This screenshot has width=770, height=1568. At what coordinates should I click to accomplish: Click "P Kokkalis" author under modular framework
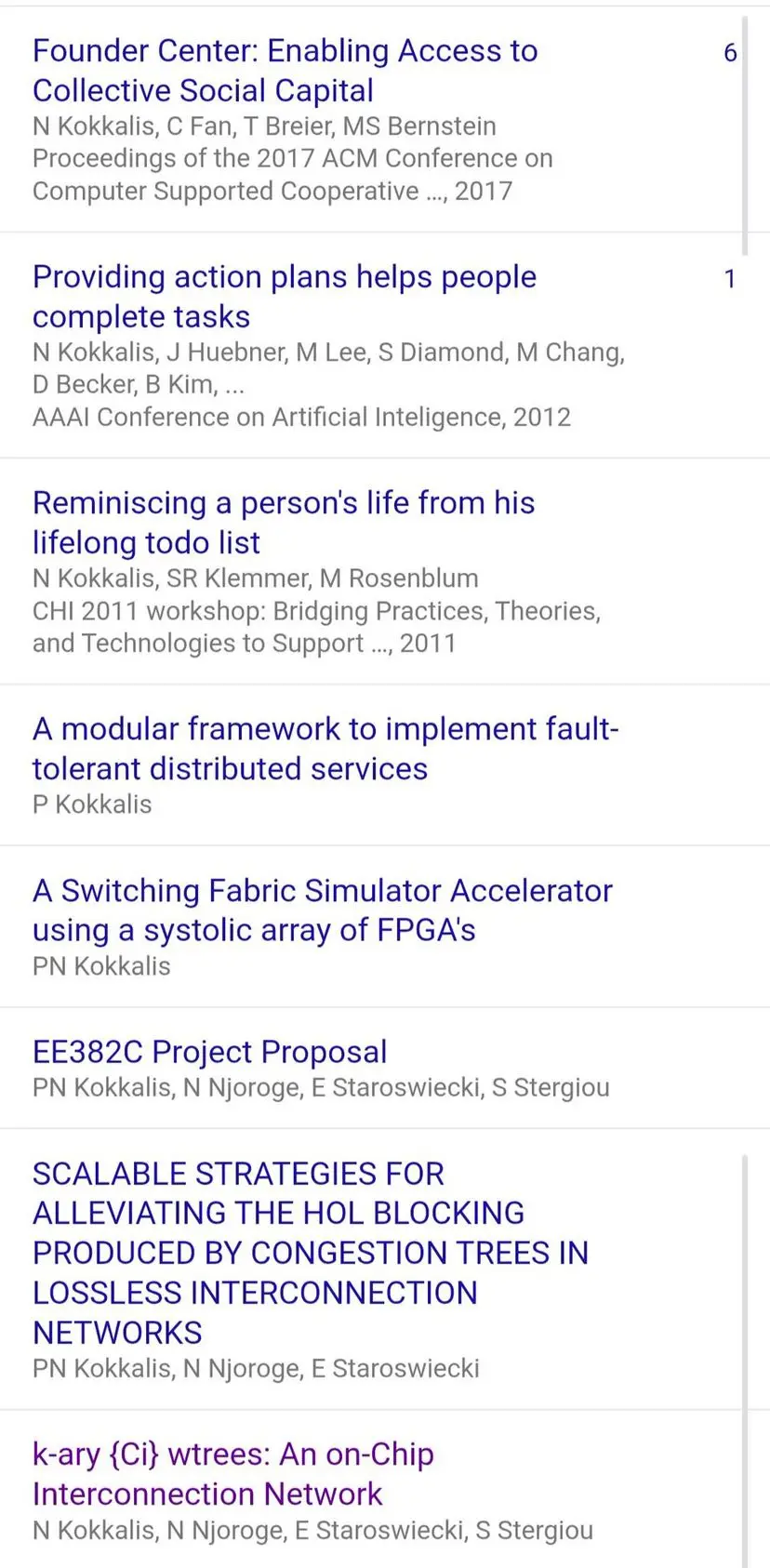pyautogui.click(x=92, y=804)
